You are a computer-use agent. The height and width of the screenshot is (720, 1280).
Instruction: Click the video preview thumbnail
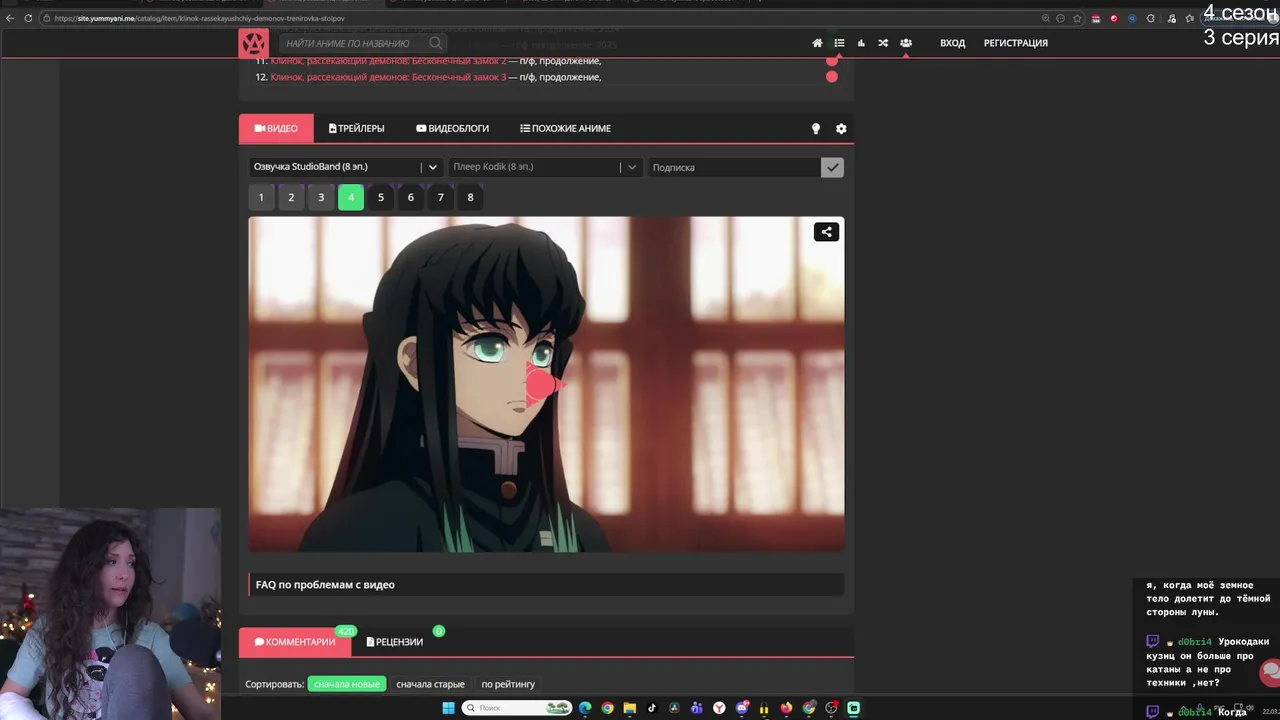tap(546, 384)
